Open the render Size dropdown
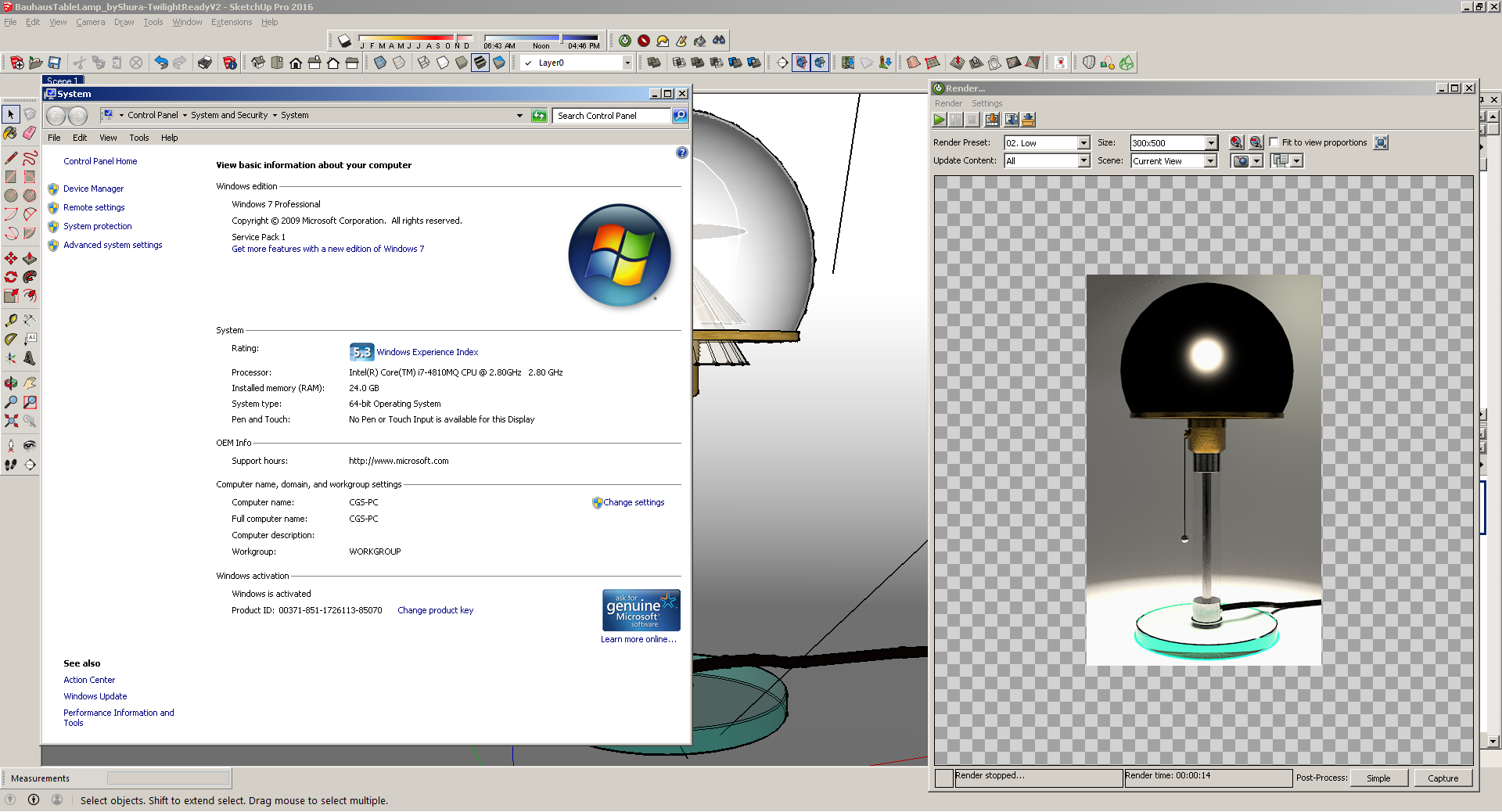 pos(1211,143)
